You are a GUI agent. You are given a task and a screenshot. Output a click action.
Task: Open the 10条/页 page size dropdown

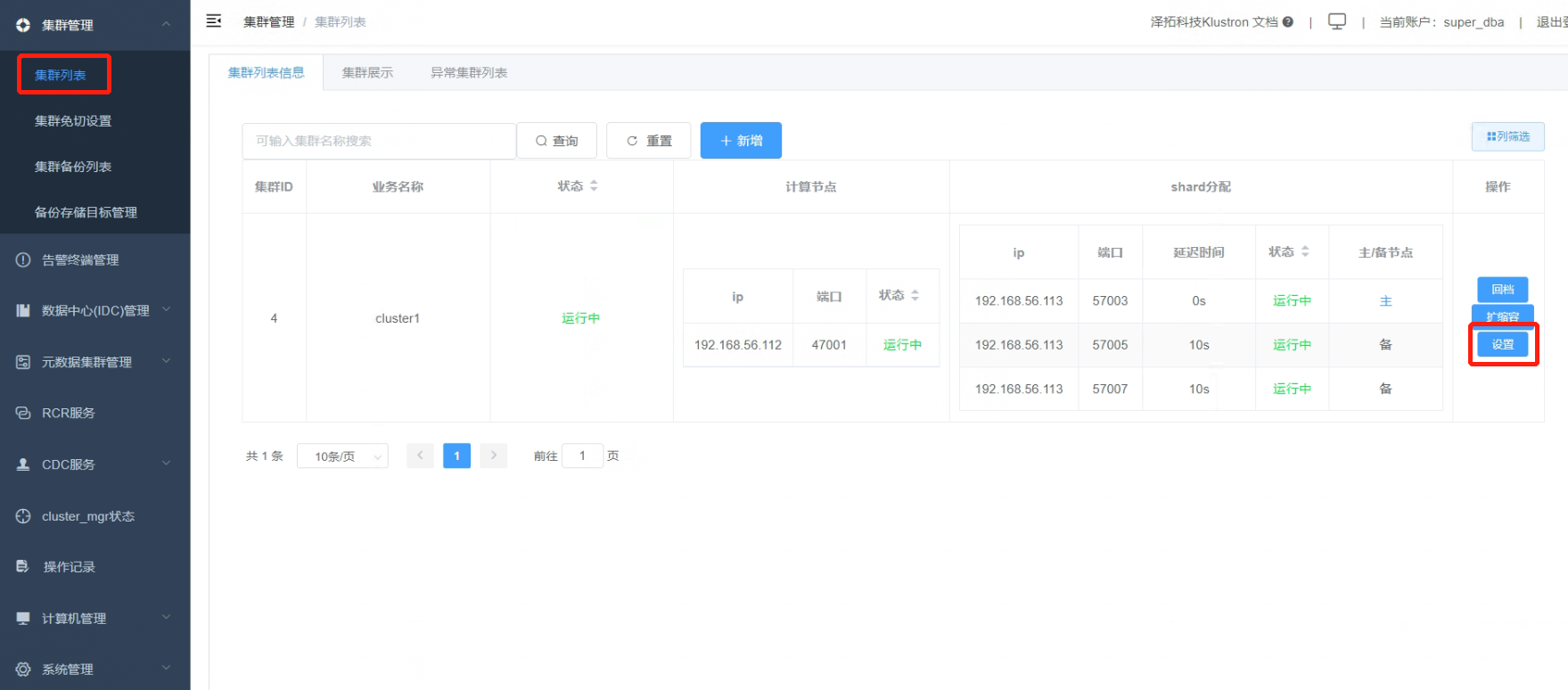click(x=342, y=456)
